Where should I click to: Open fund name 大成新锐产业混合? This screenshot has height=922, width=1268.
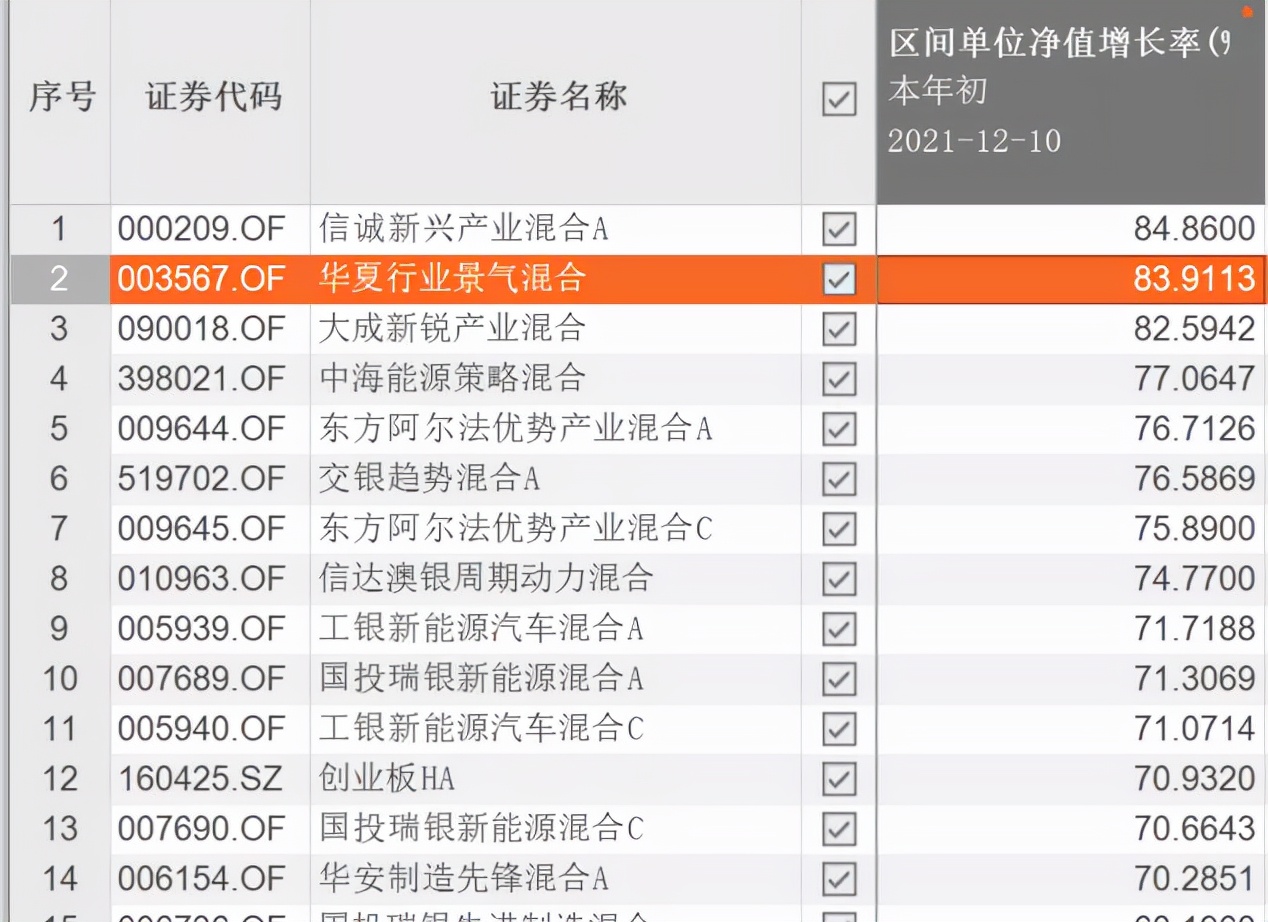452,329
